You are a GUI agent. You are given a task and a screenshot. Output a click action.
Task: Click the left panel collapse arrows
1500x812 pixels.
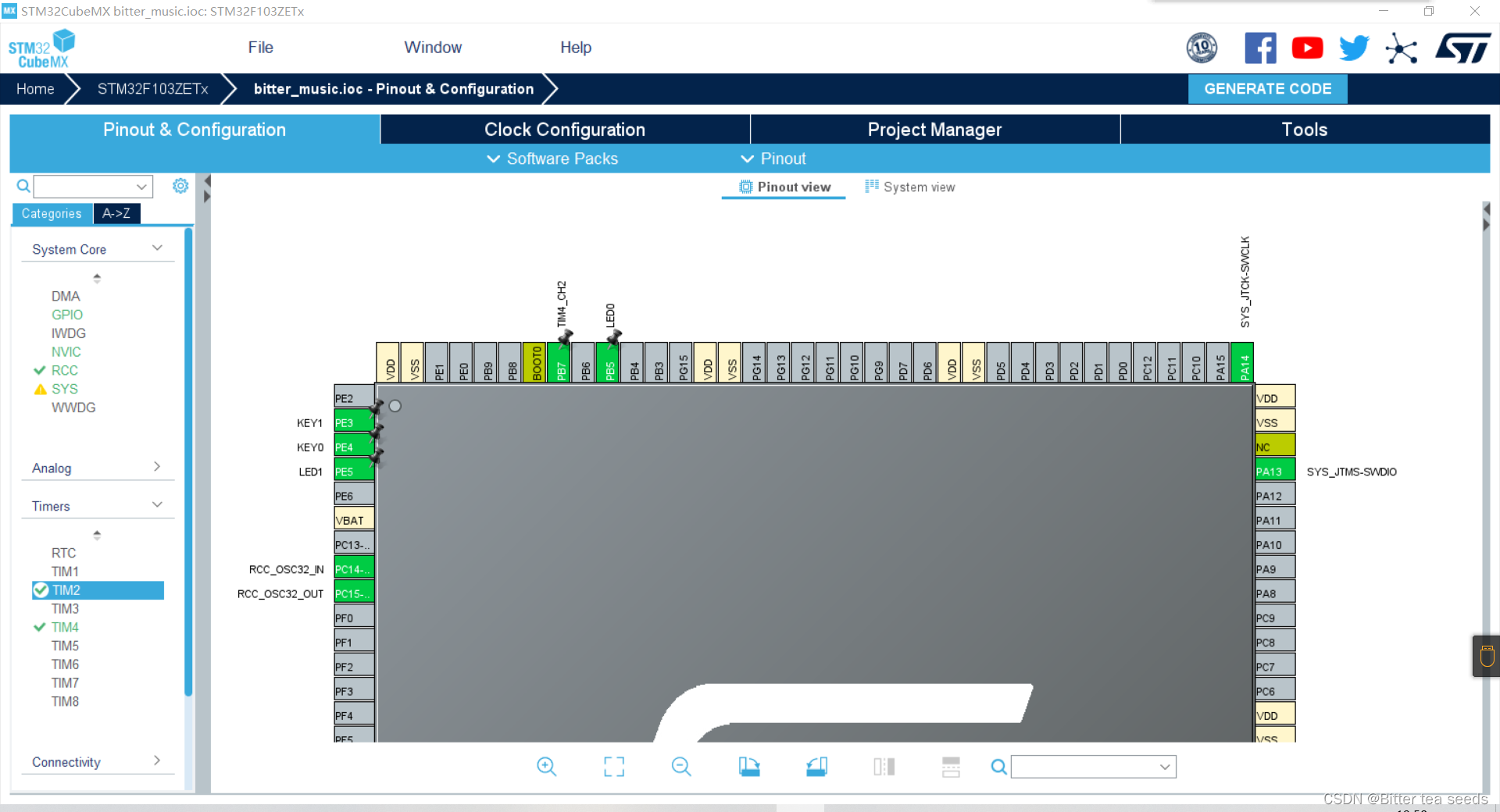(207, 189)
